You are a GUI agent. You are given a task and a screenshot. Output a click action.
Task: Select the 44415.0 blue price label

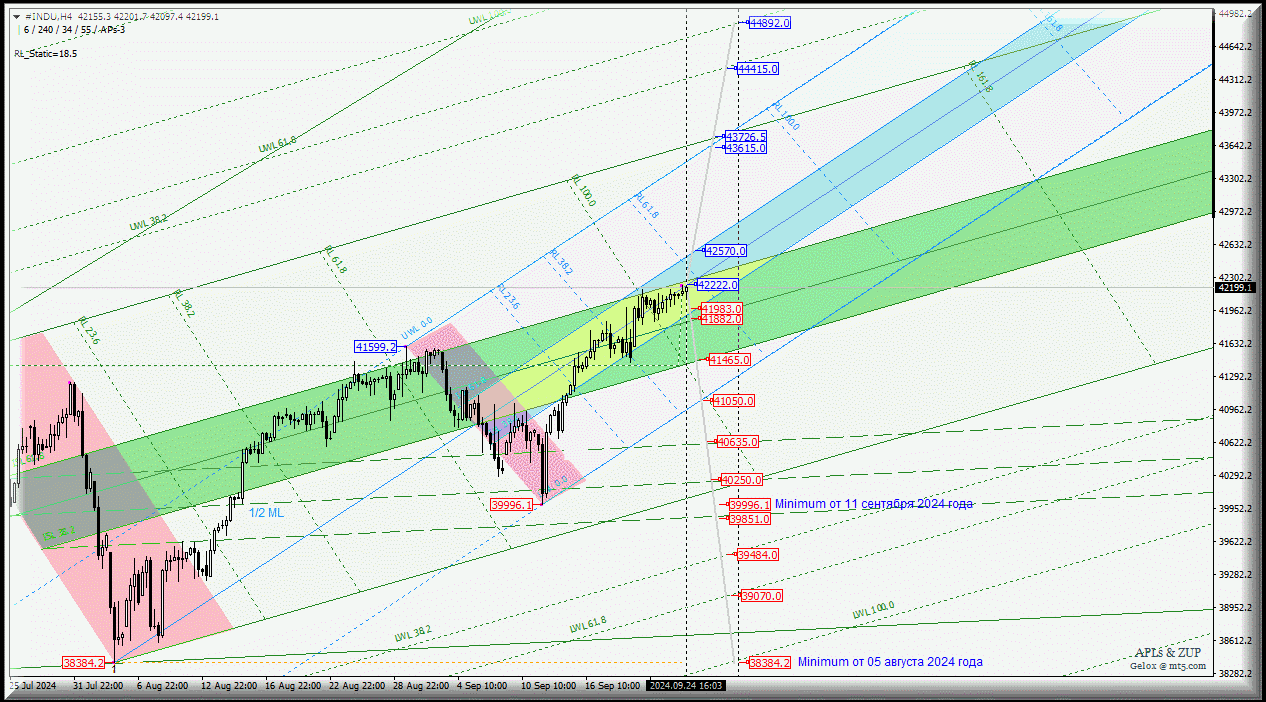coord(757,69)
